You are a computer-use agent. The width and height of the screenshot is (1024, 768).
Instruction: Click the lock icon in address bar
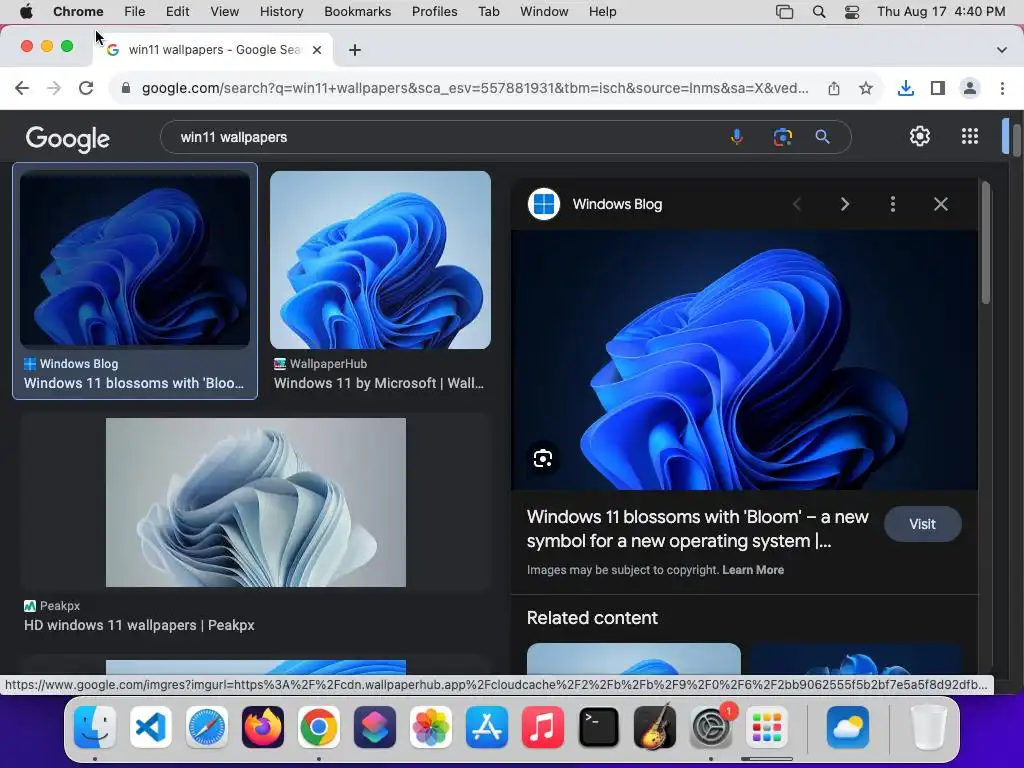[x=126, y=88]
